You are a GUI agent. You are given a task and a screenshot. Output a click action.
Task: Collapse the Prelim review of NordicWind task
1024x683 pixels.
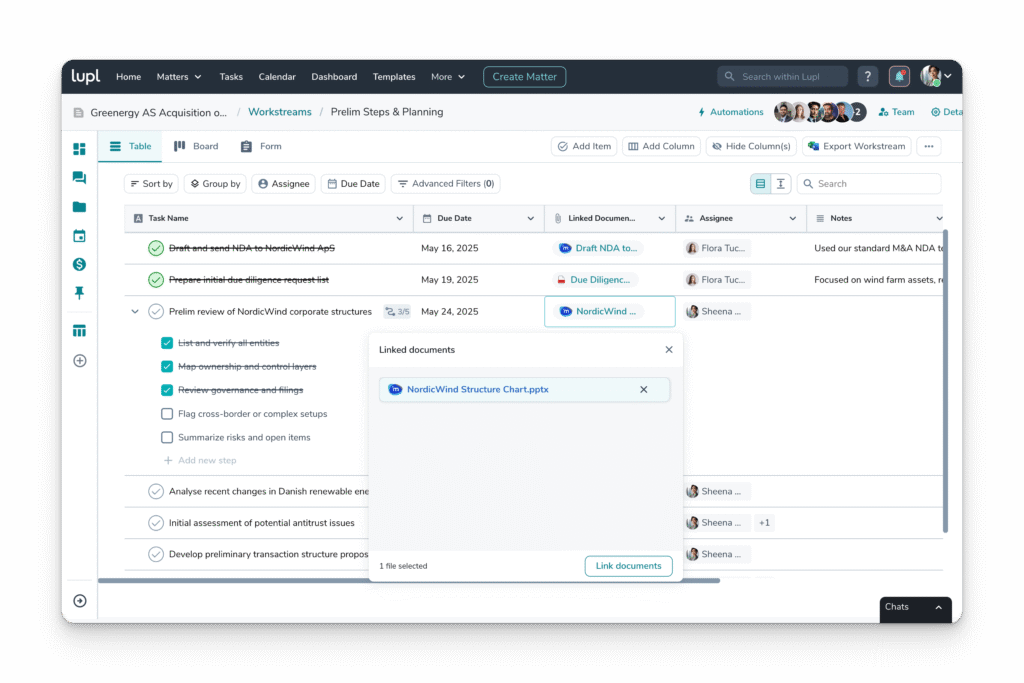tap(133, 311)
